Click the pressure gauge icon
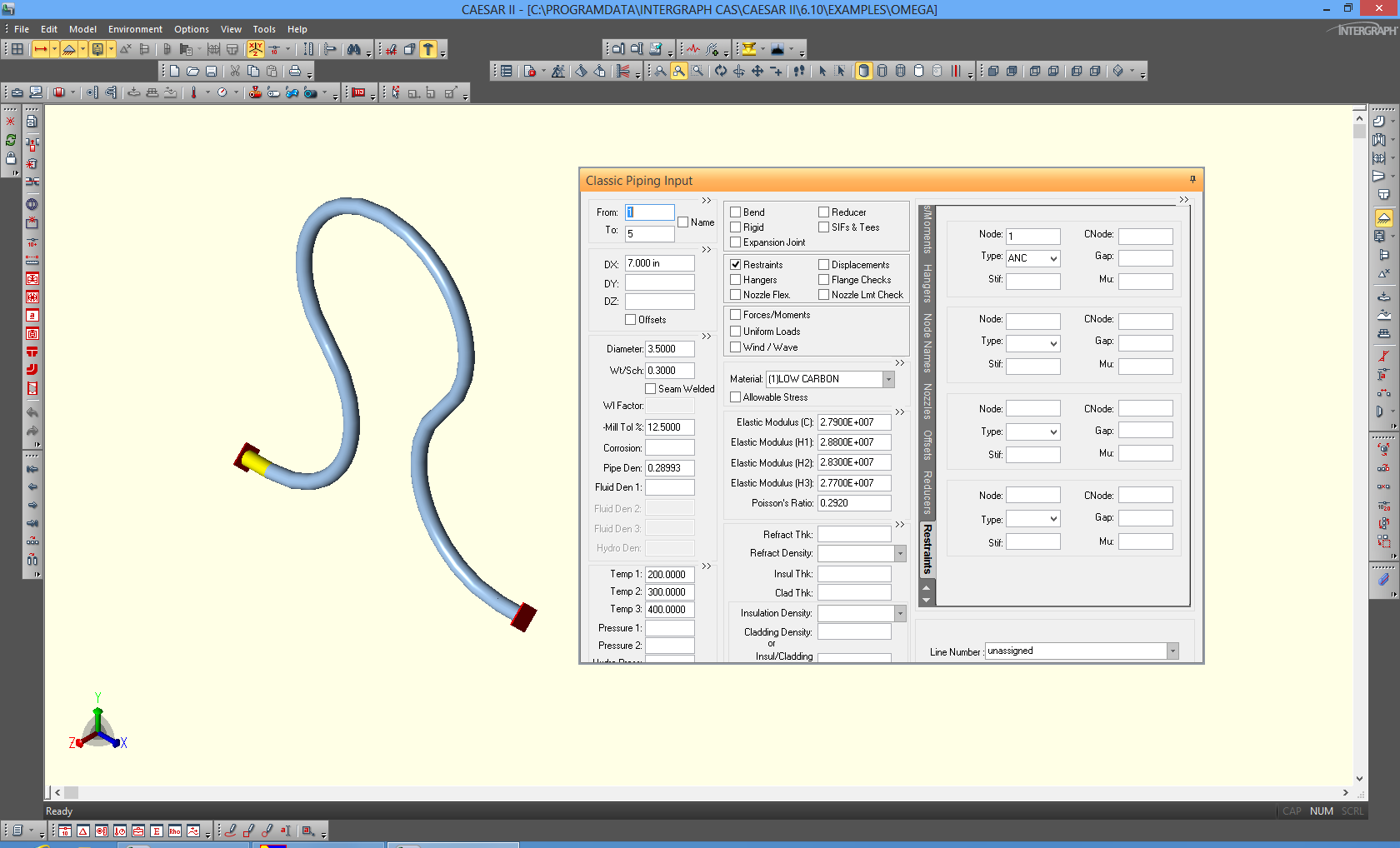Viewport: 1400px width, 848px height. pos(222,93)
